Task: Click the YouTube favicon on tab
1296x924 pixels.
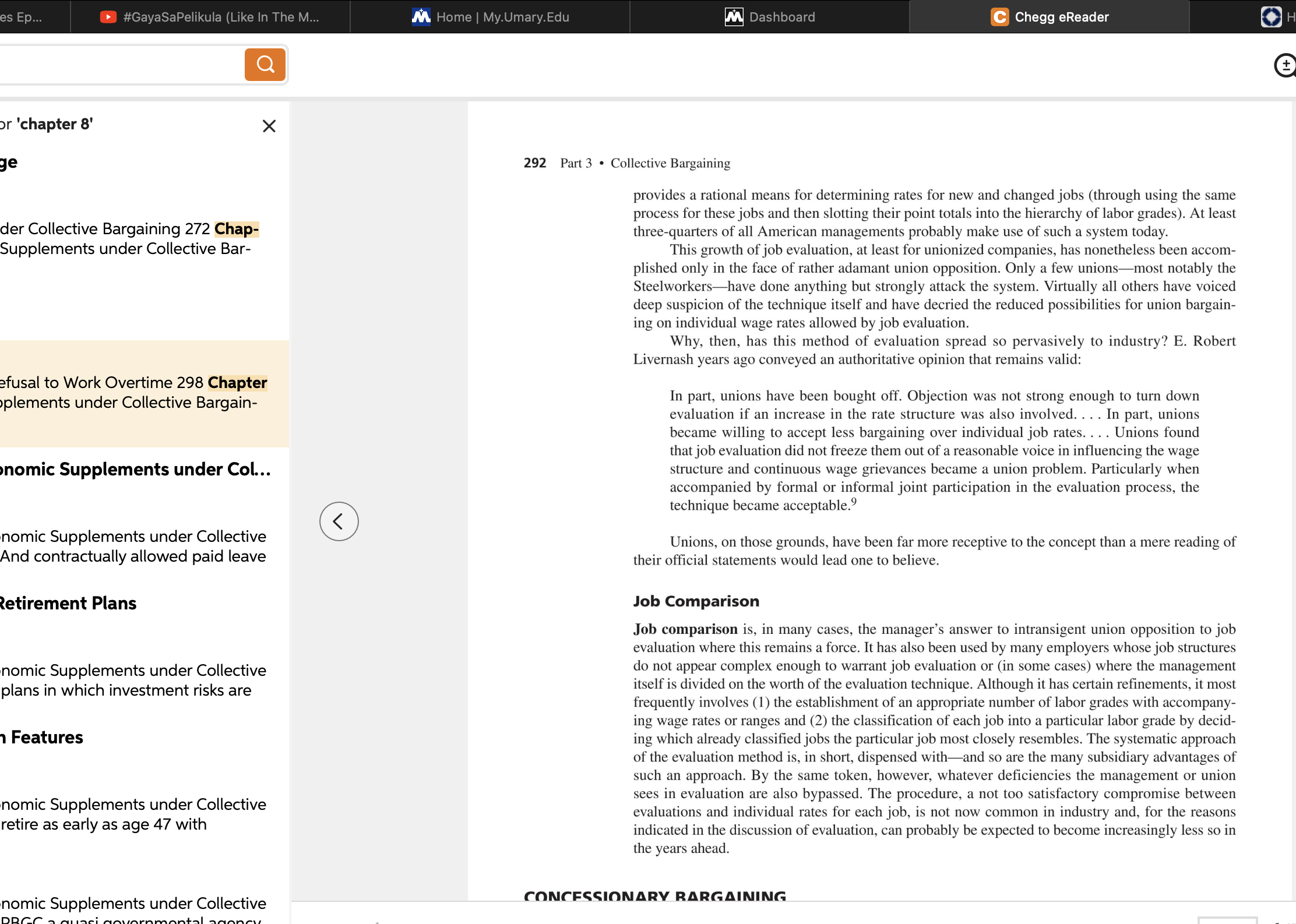Action: (108, 17)
